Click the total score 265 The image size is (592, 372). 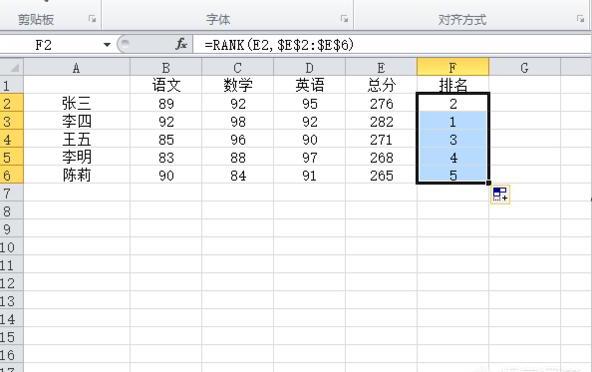(x=381, y=175)
